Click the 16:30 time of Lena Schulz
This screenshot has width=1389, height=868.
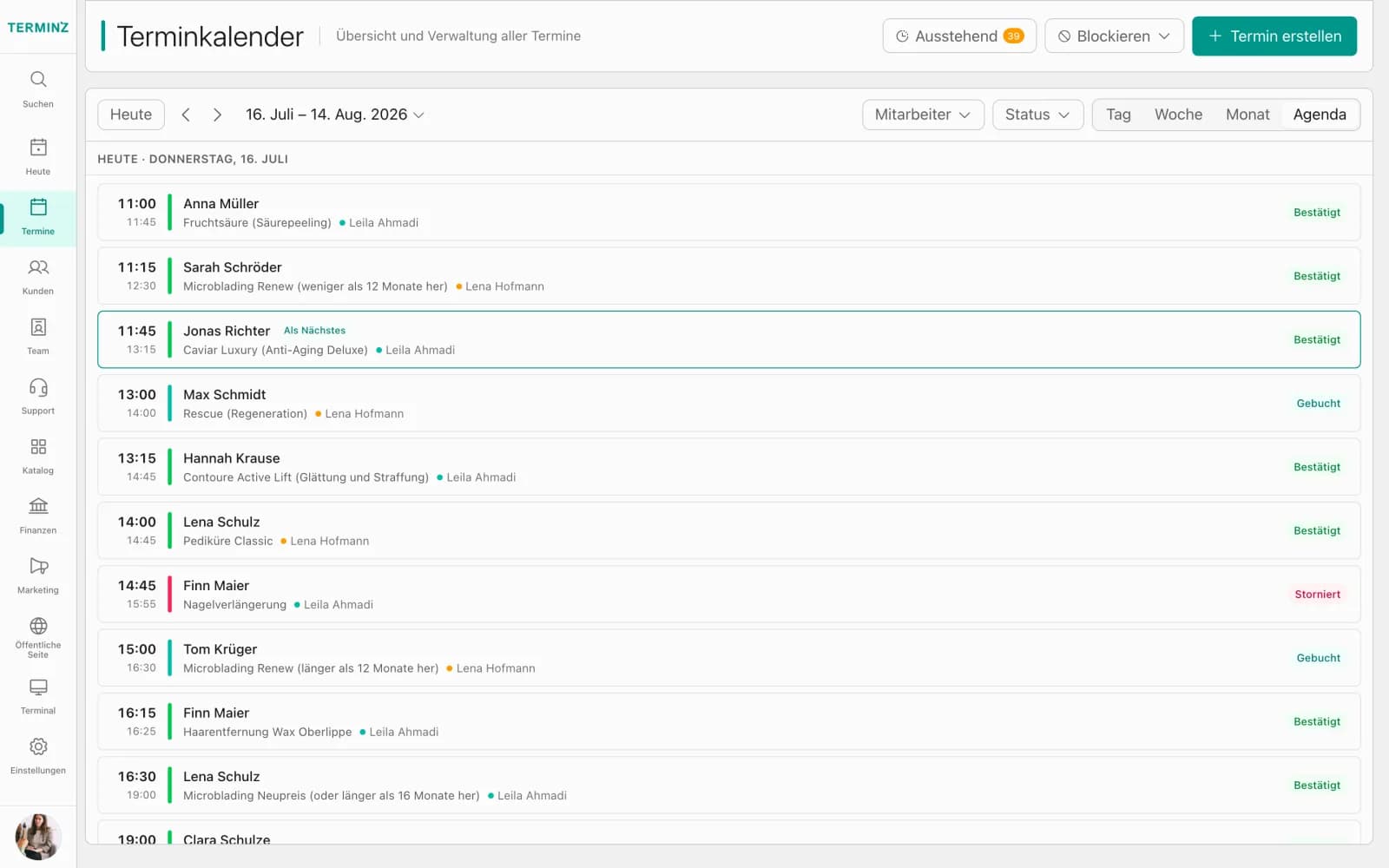pos(137,776)
